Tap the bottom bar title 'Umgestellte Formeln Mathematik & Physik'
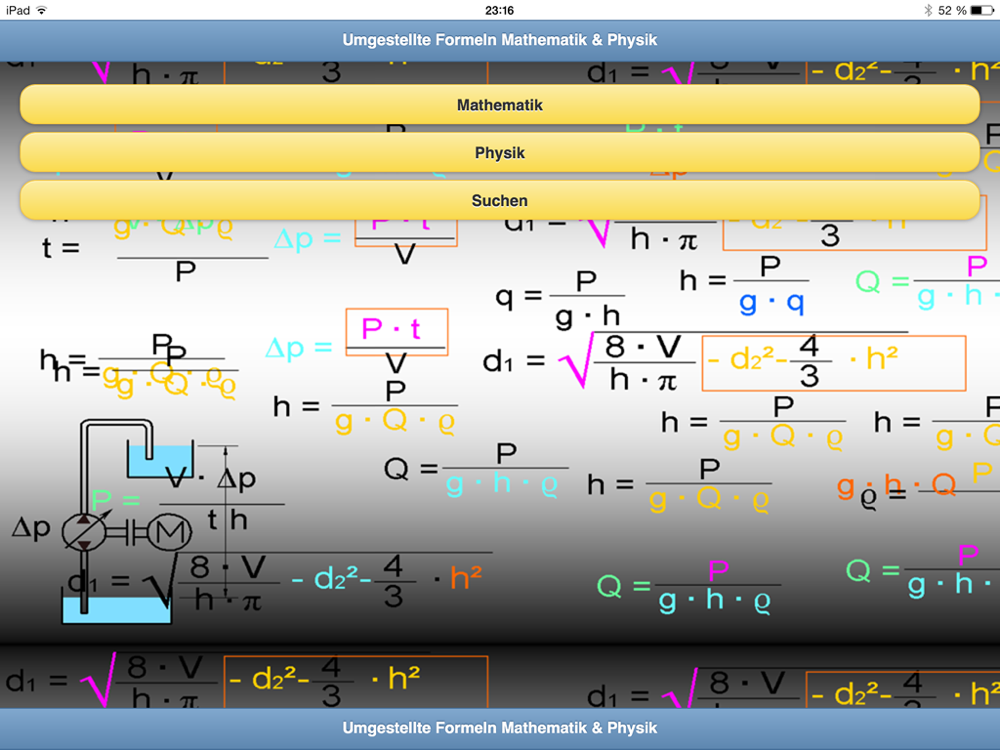The image size is (1000, 750). click(x=499, y=728)
